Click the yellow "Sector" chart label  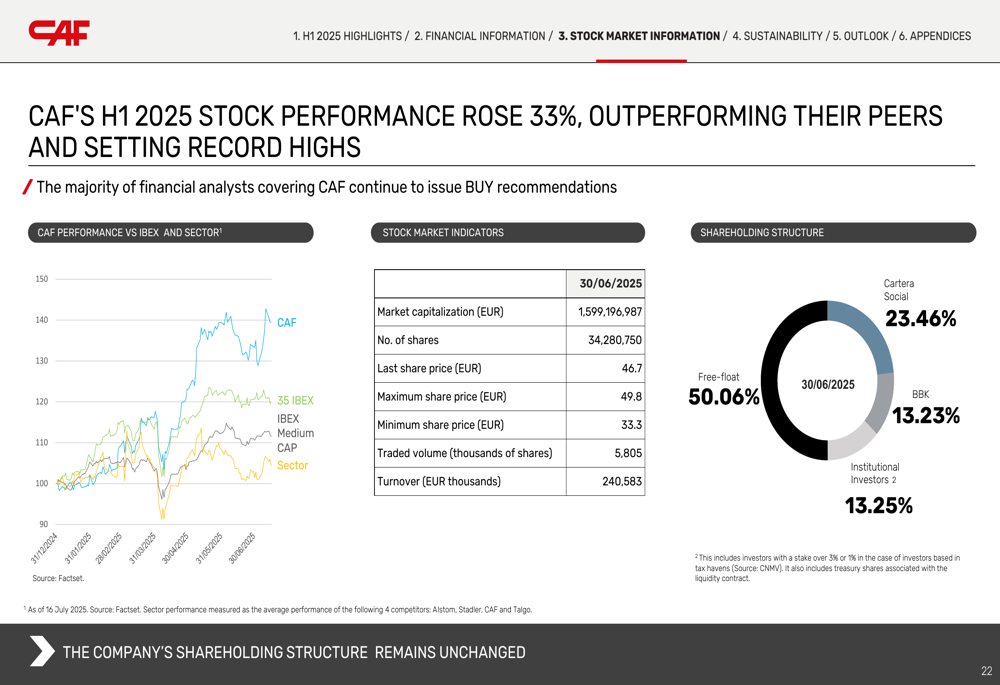(x=292, y=466)
